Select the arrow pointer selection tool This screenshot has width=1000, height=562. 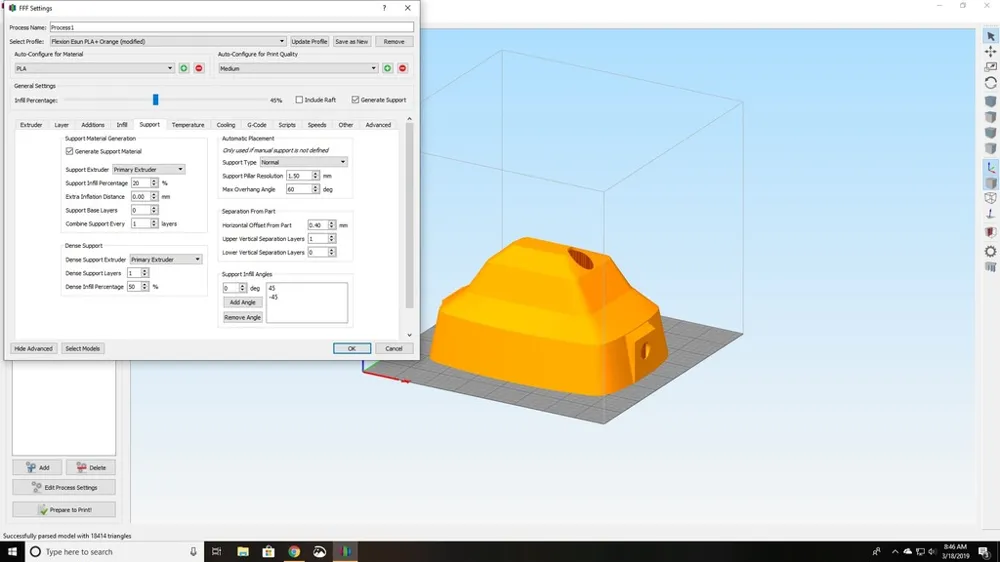990,36
